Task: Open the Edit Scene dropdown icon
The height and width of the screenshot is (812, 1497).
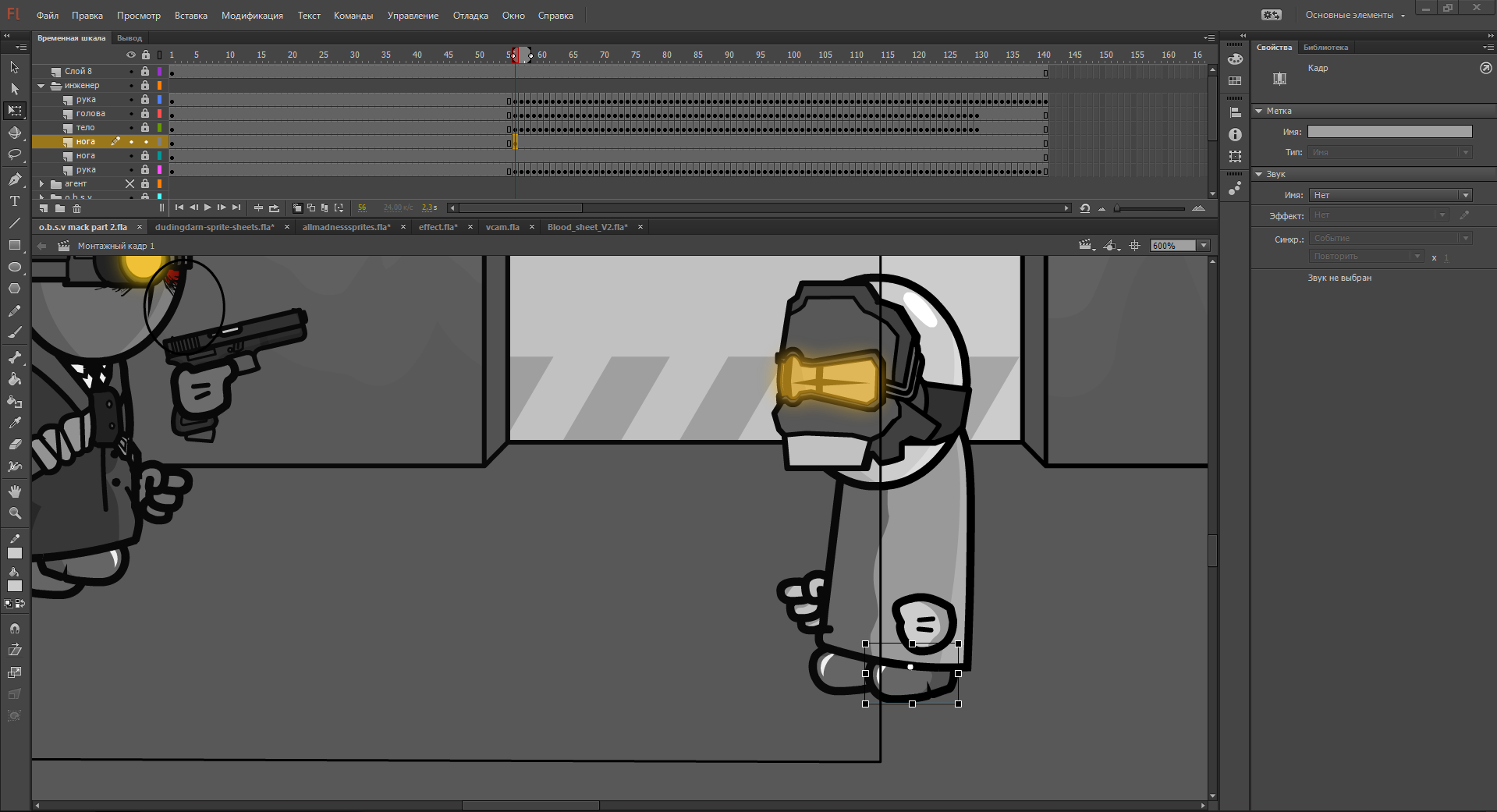Action: 1087,246
